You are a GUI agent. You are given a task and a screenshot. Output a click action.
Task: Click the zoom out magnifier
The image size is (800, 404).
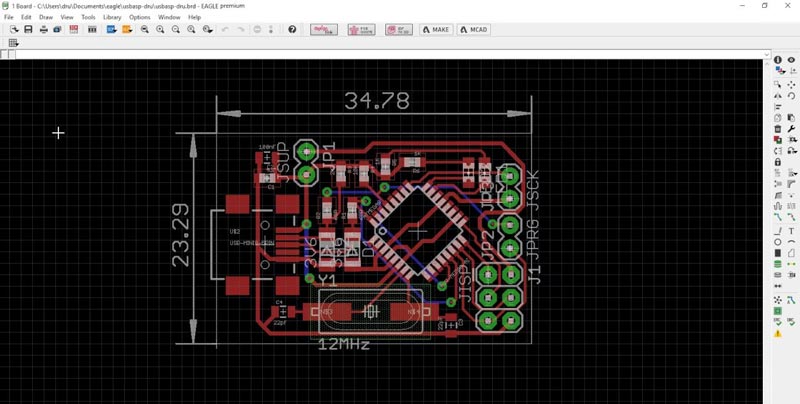(176, 30)
